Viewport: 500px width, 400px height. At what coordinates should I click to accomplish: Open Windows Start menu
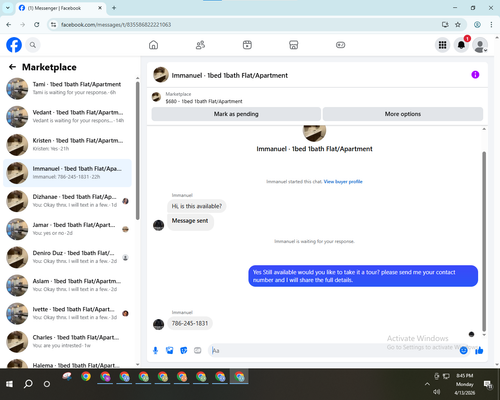9,384
